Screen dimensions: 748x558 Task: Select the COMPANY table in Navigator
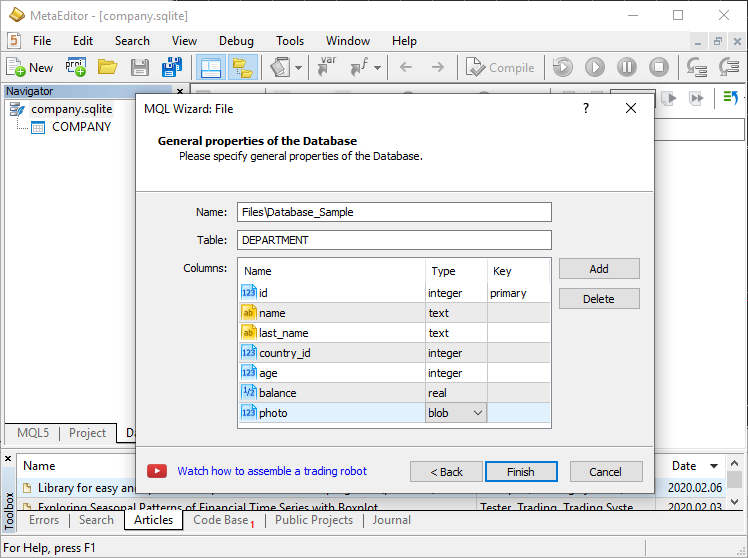pyautogui.click(x=82, y=127)
